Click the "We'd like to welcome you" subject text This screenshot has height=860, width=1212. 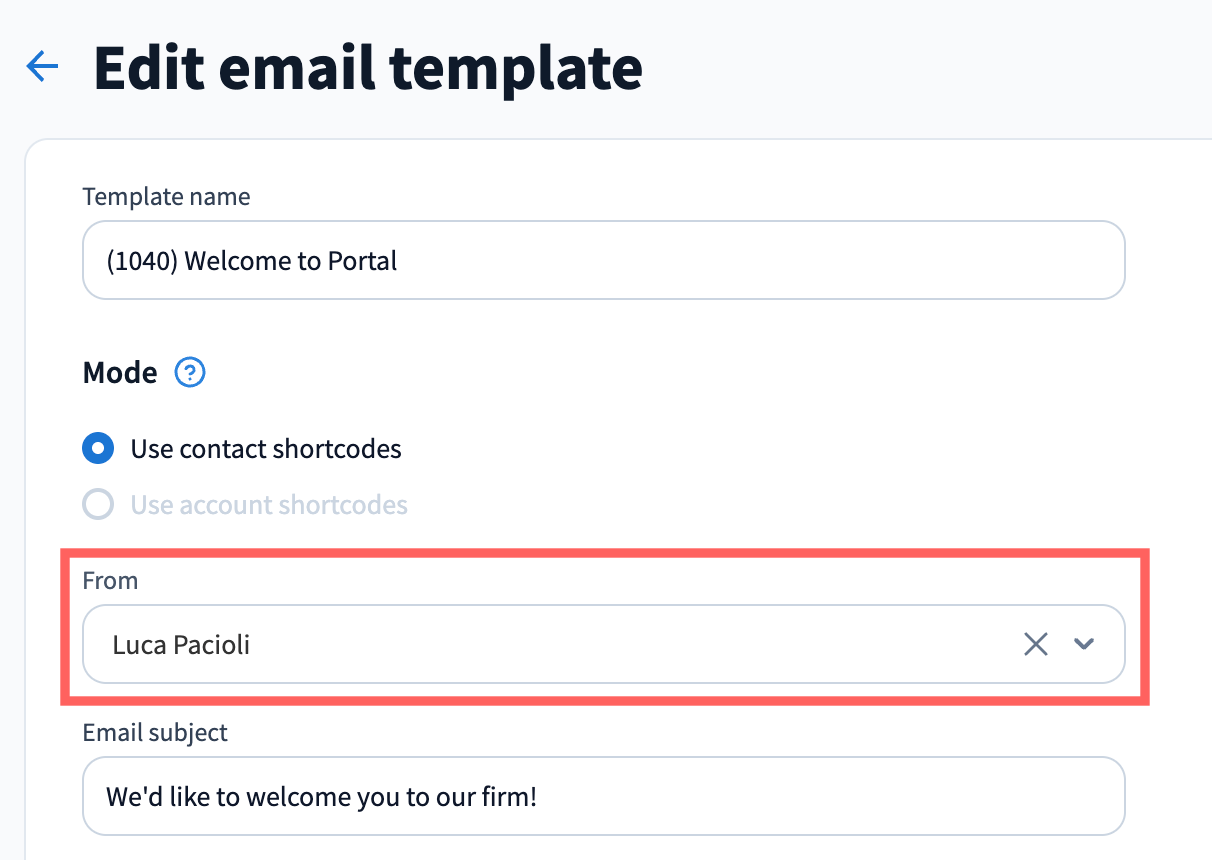click(x=322, y=797)
